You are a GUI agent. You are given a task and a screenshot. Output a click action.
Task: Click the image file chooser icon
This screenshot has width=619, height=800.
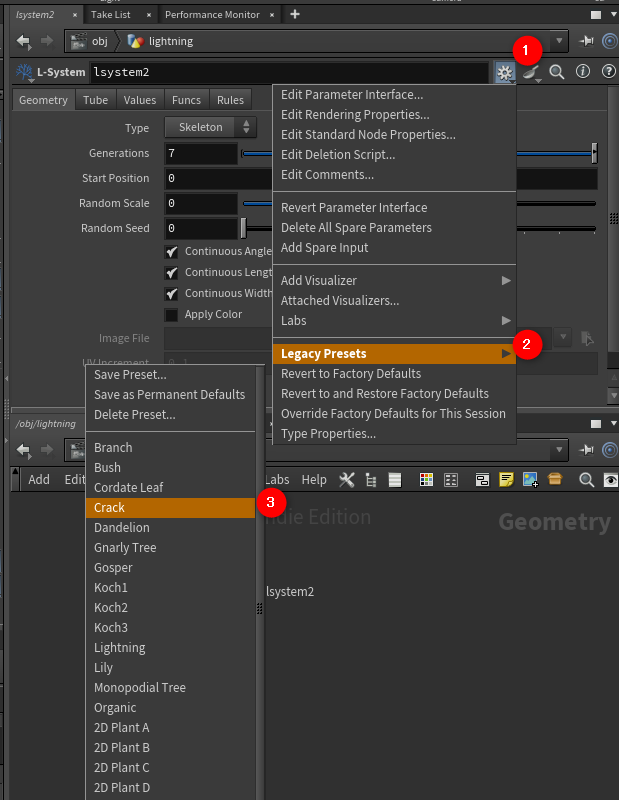[x=587, y=338]
